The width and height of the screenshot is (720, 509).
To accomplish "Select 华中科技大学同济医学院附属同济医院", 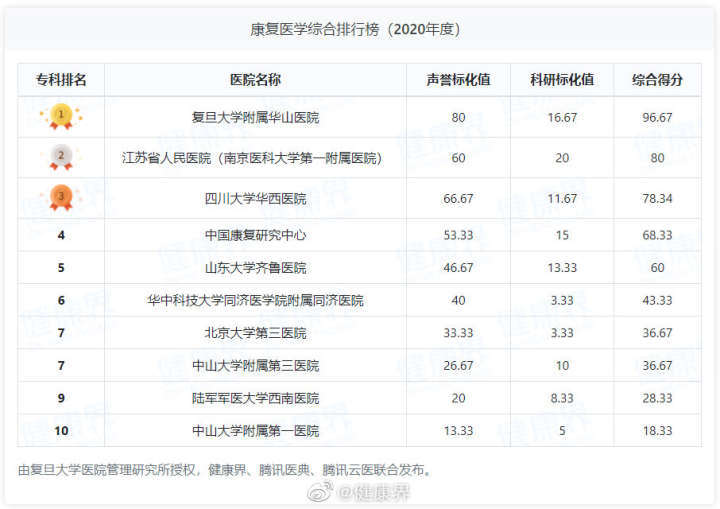I will pos(255,300).
